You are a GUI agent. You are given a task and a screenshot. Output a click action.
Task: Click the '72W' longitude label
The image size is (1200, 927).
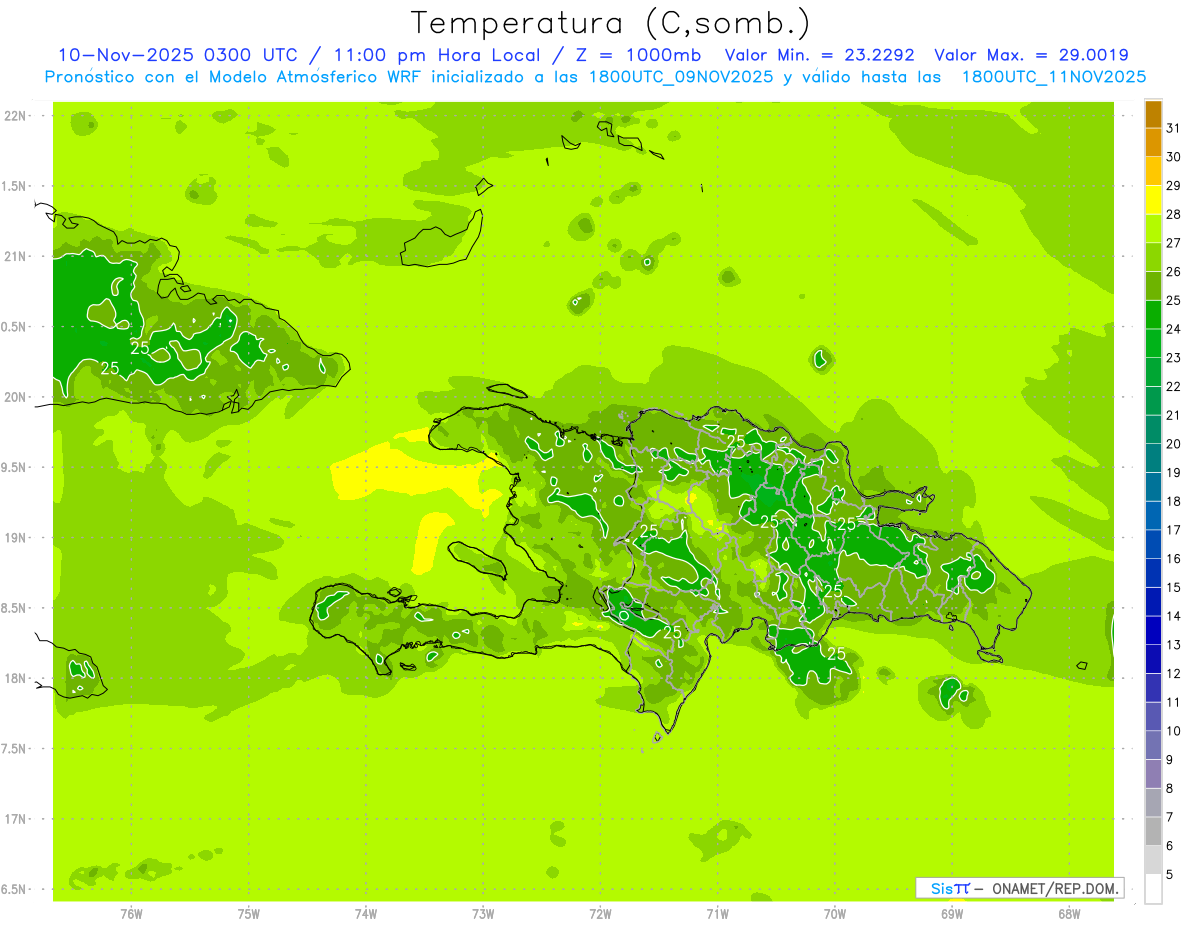[600, 913]
